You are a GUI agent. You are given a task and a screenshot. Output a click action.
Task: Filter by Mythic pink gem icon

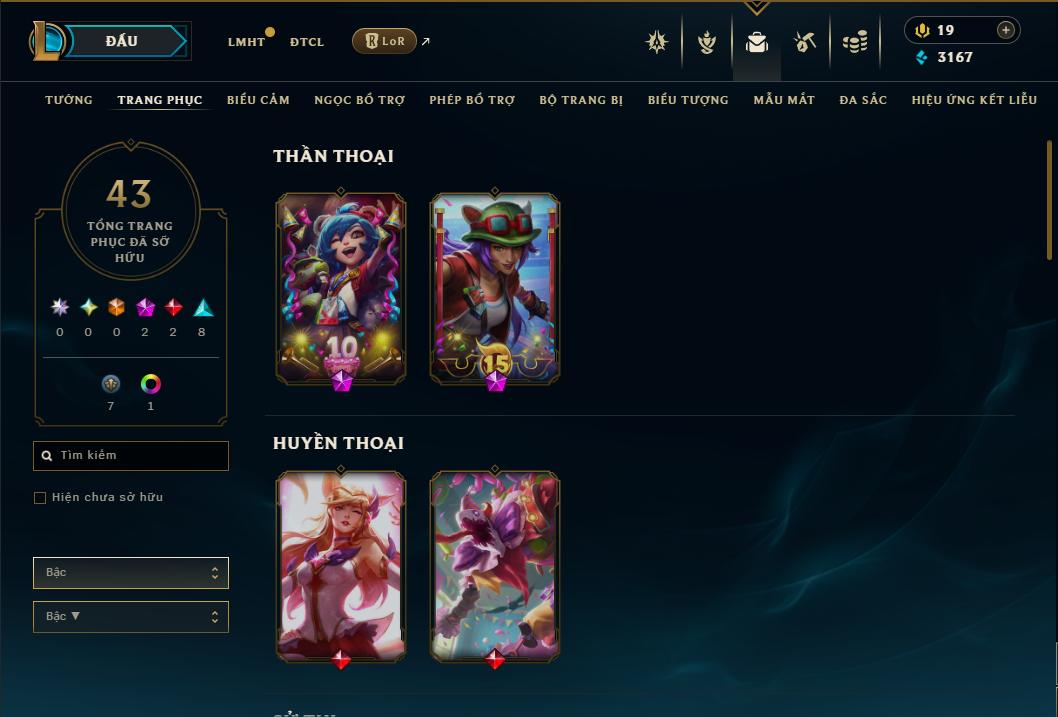(x=145, y=308)
